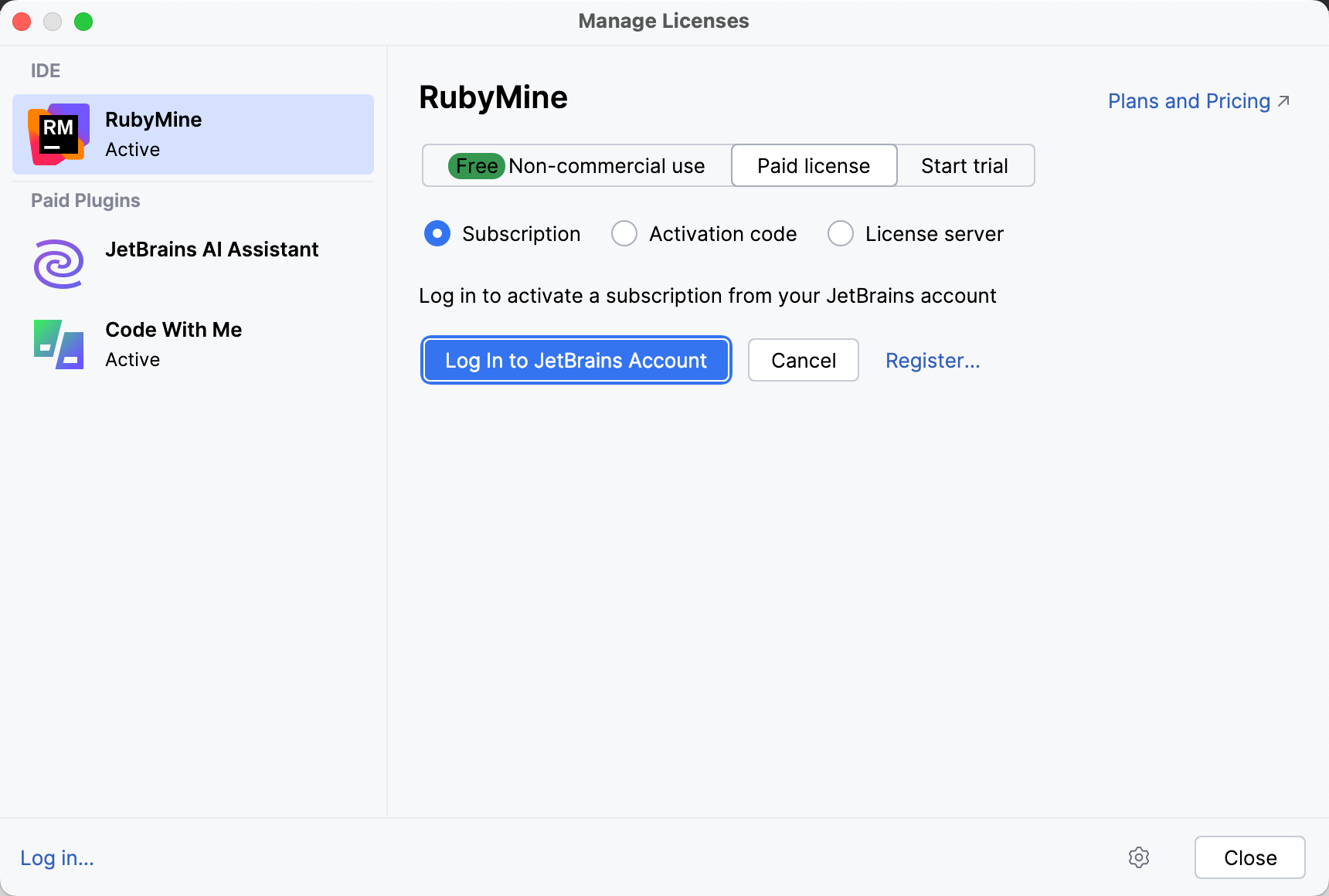
Task: Click Log In to JetBrains Account
Action: pos(576,360)
